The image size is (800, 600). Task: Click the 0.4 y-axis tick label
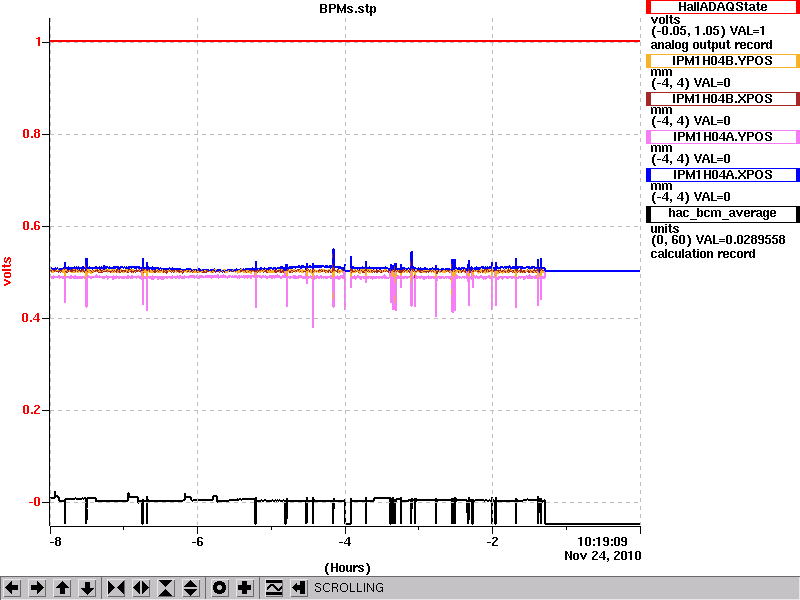[x=32, y=318]
